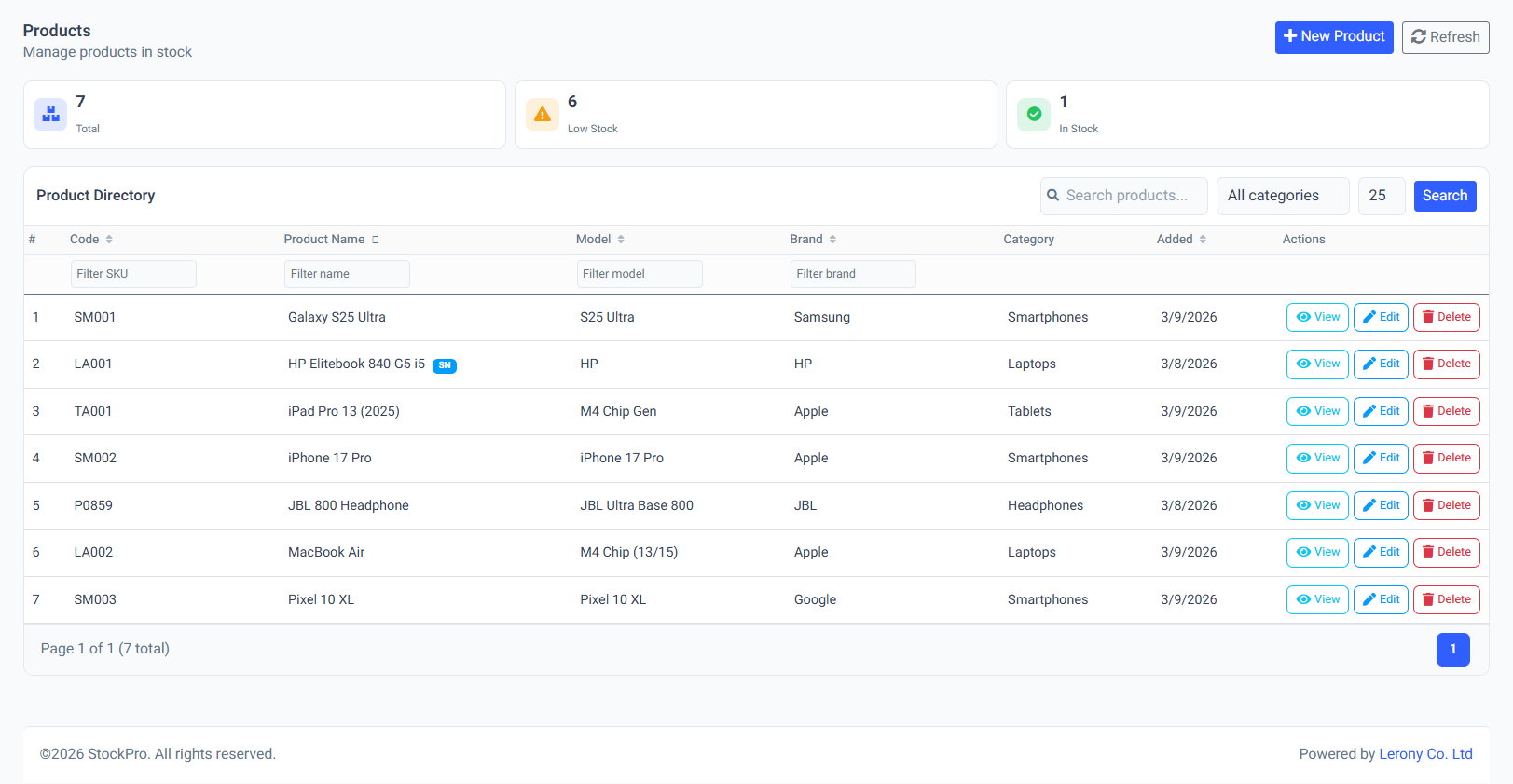The image size is (1513, 784).
Task: Sort table by Code column arrows
Action: click(x=109, y=240)
